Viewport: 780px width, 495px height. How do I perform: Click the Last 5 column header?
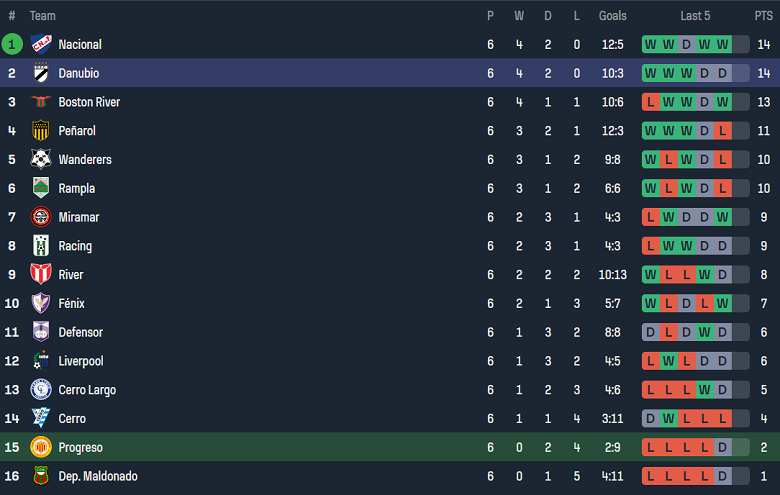pyautogui.click(x=695, y=16)
